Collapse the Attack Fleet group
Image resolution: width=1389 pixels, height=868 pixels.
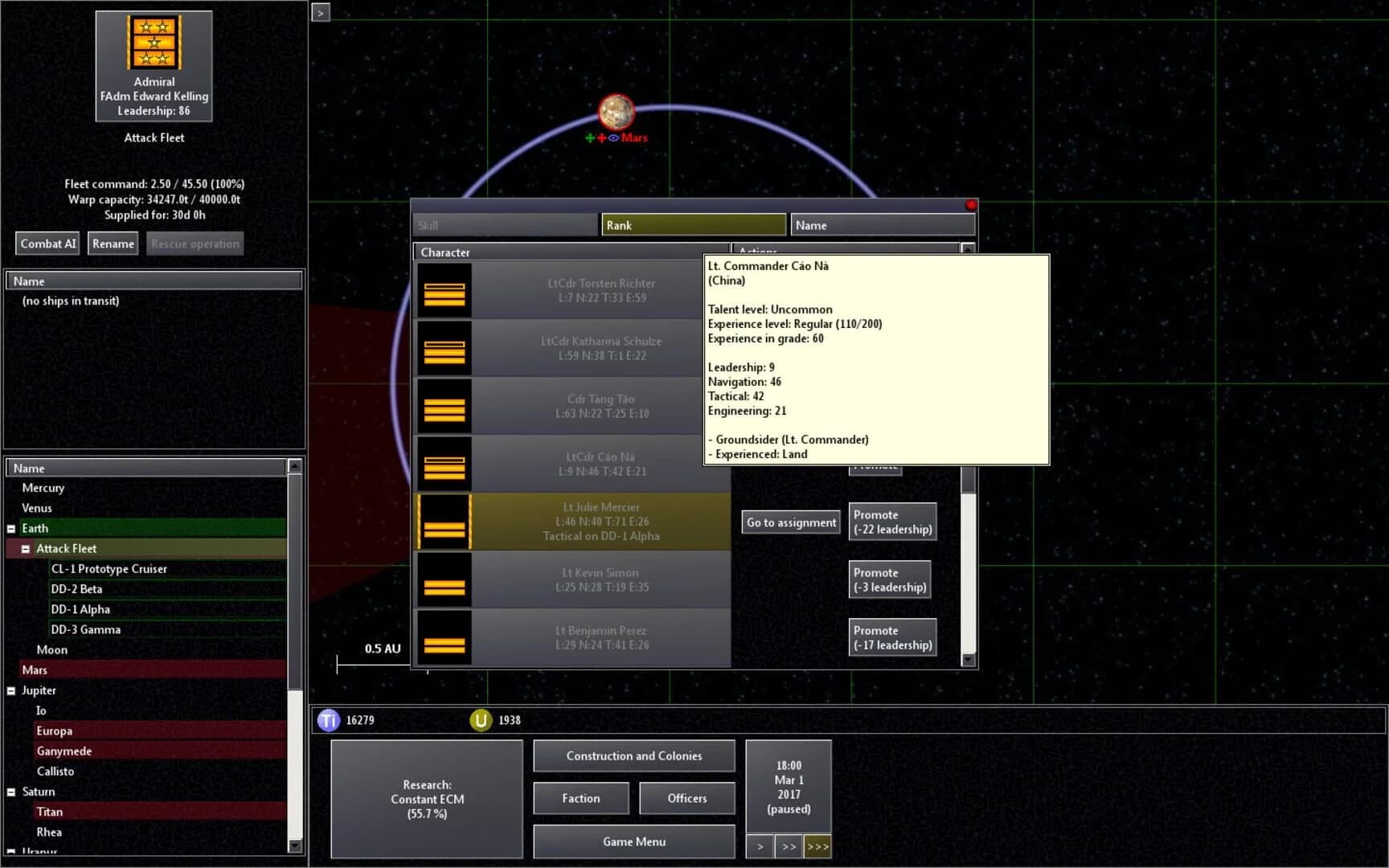click(25, 548)
